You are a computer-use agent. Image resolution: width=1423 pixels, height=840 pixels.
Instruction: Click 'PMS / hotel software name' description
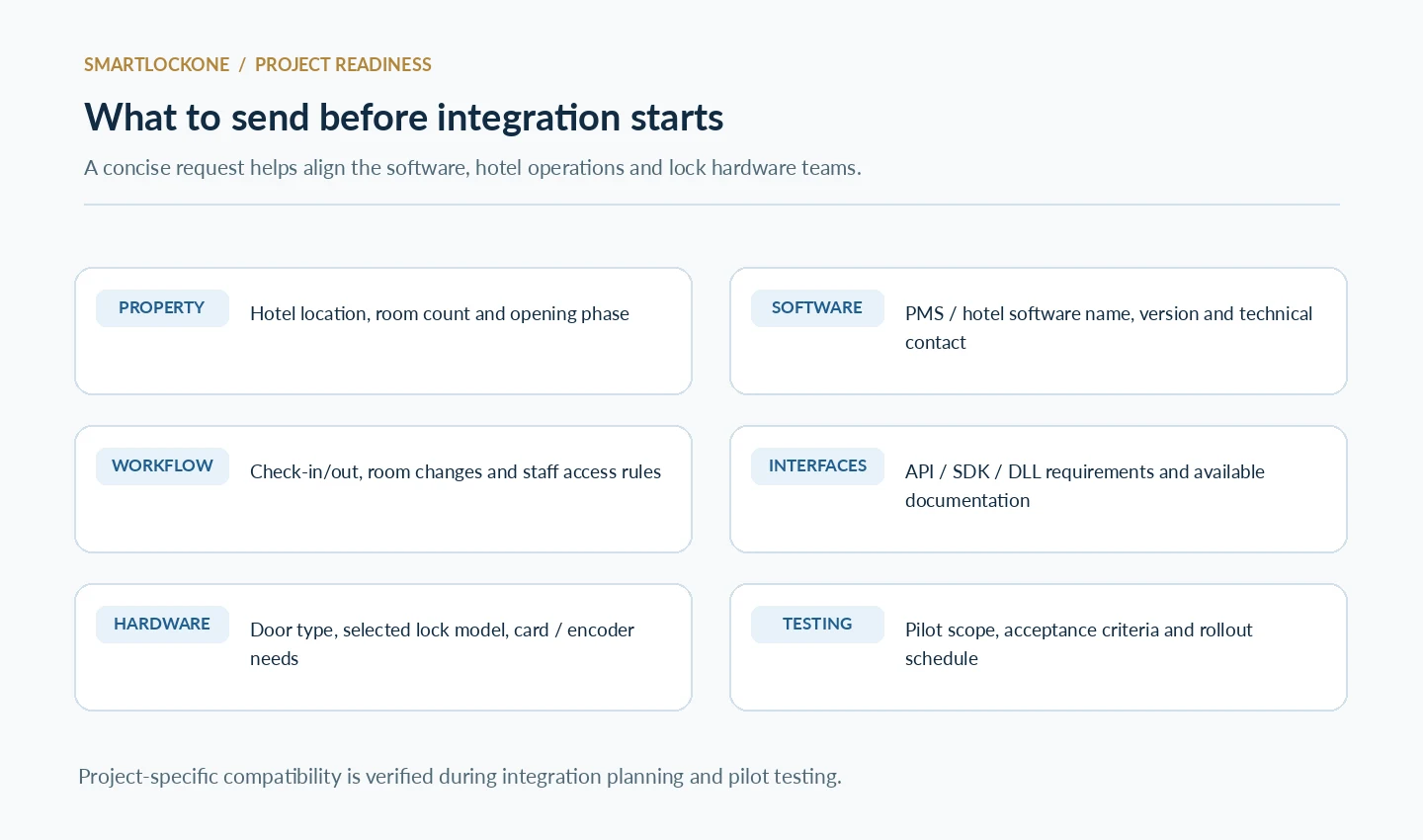pos(1109,328)
